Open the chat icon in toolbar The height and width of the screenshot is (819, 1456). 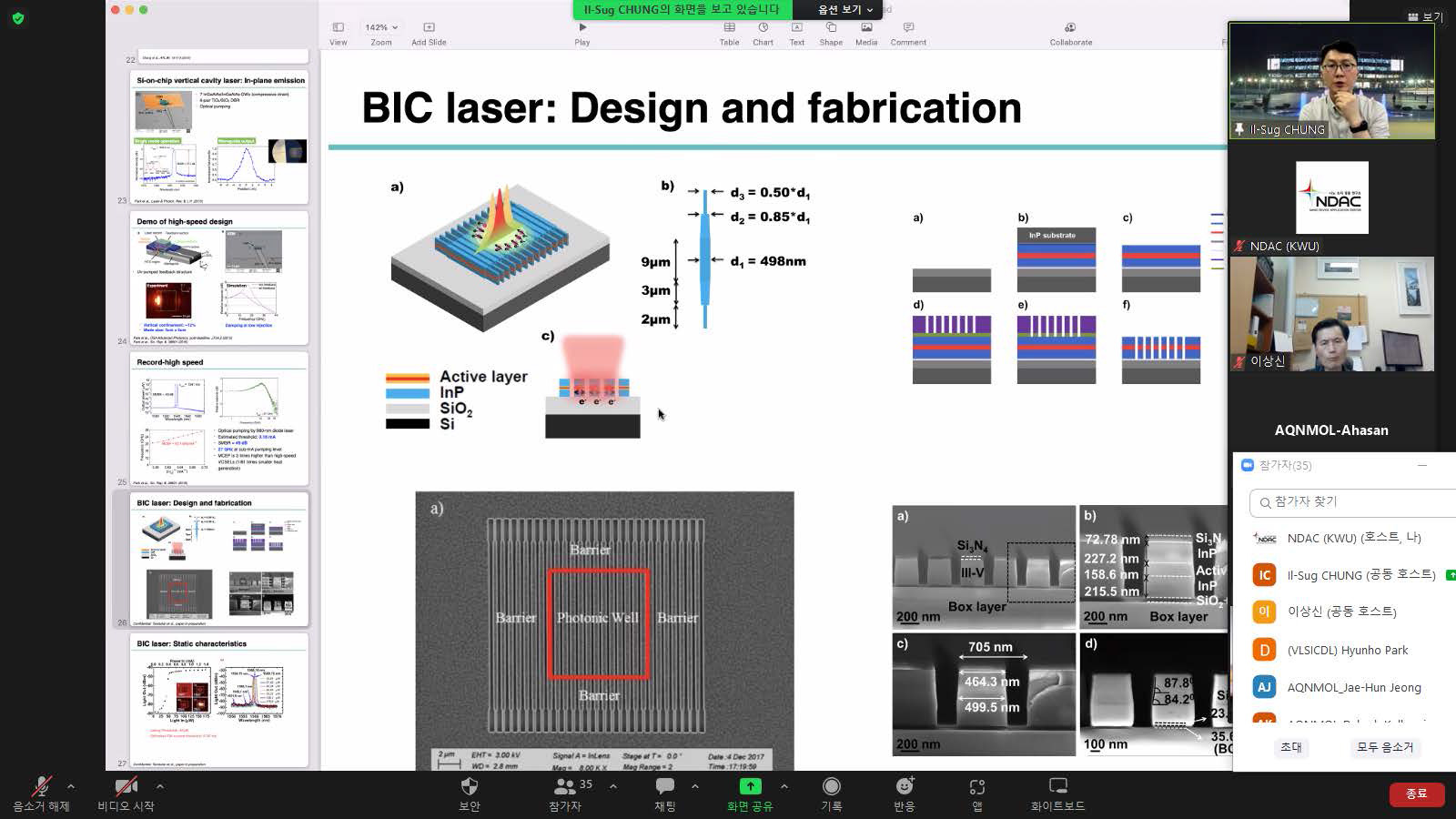pyautogui.click(x=665, y=786)
